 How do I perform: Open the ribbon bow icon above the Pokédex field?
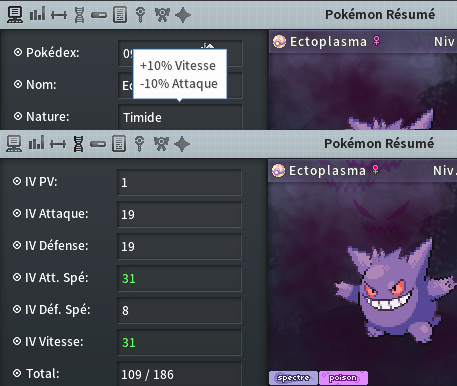coord(162,15)
